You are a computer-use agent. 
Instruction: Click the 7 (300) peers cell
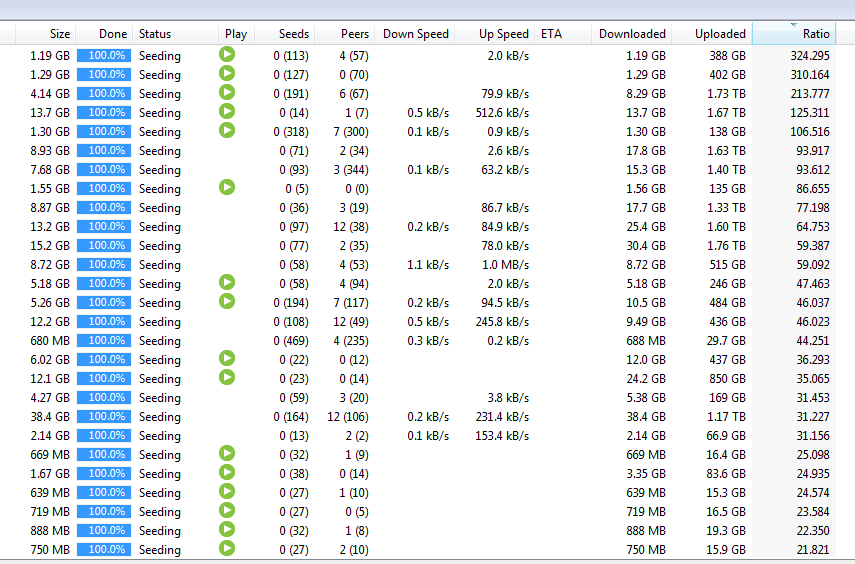coord(351,132)
